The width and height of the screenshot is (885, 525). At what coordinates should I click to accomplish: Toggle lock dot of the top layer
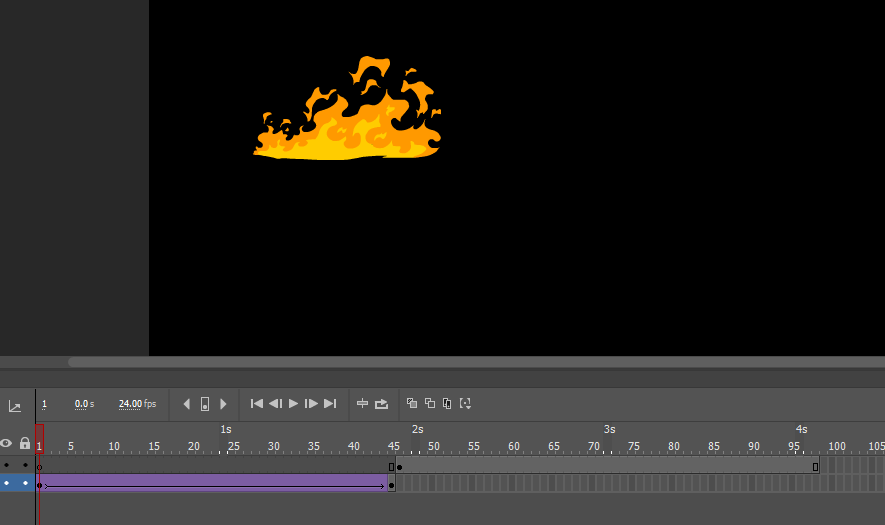click(25, 465)
